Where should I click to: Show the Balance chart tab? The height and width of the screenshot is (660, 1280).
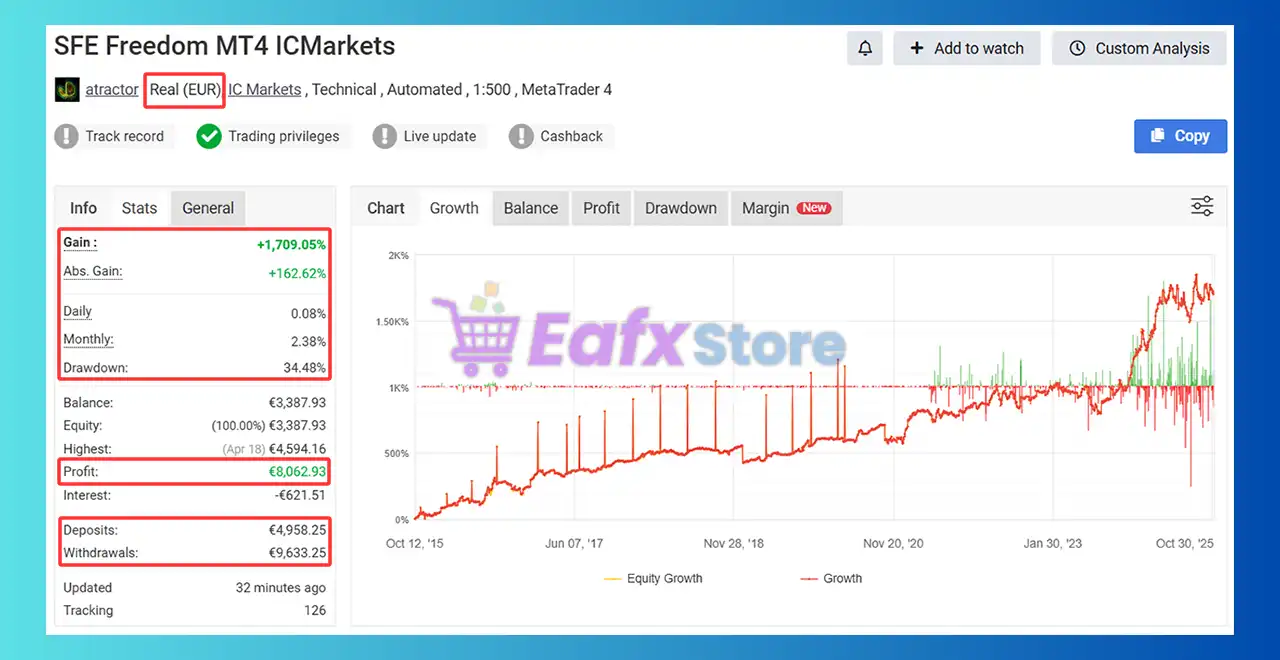[530, 208]
